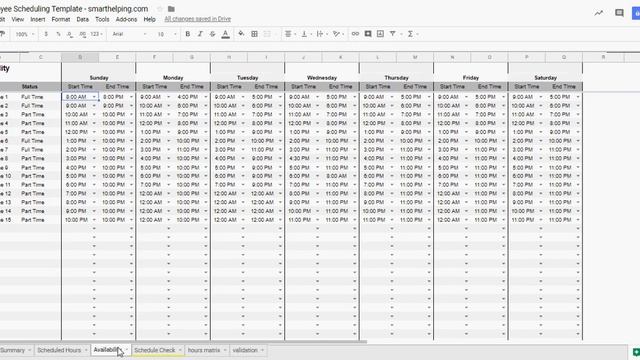The height and width of the screenshot is (360, 640).
Task: Click All changes saved in Drive link
Action: 198,19
